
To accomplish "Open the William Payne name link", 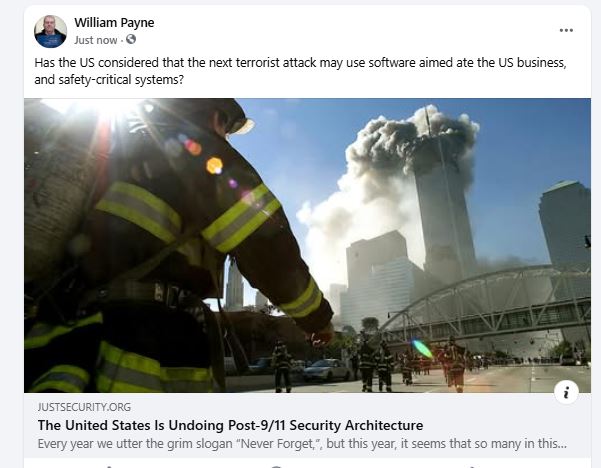I will coord(114,23).
